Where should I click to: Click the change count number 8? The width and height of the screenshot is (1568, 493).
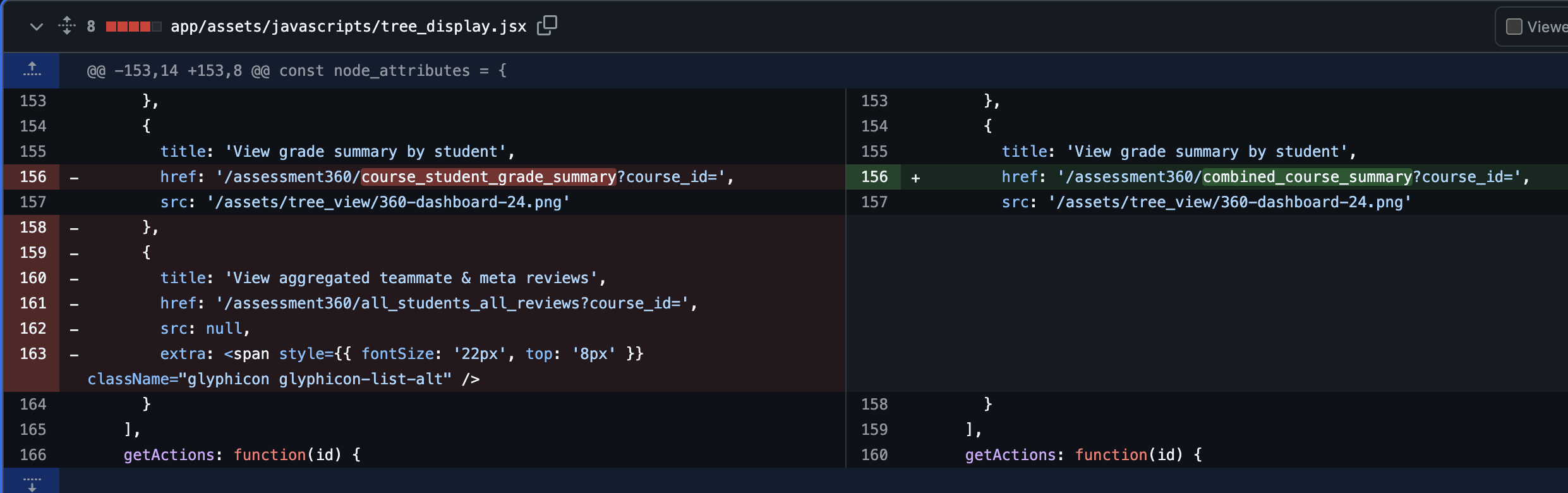point(91,27)
